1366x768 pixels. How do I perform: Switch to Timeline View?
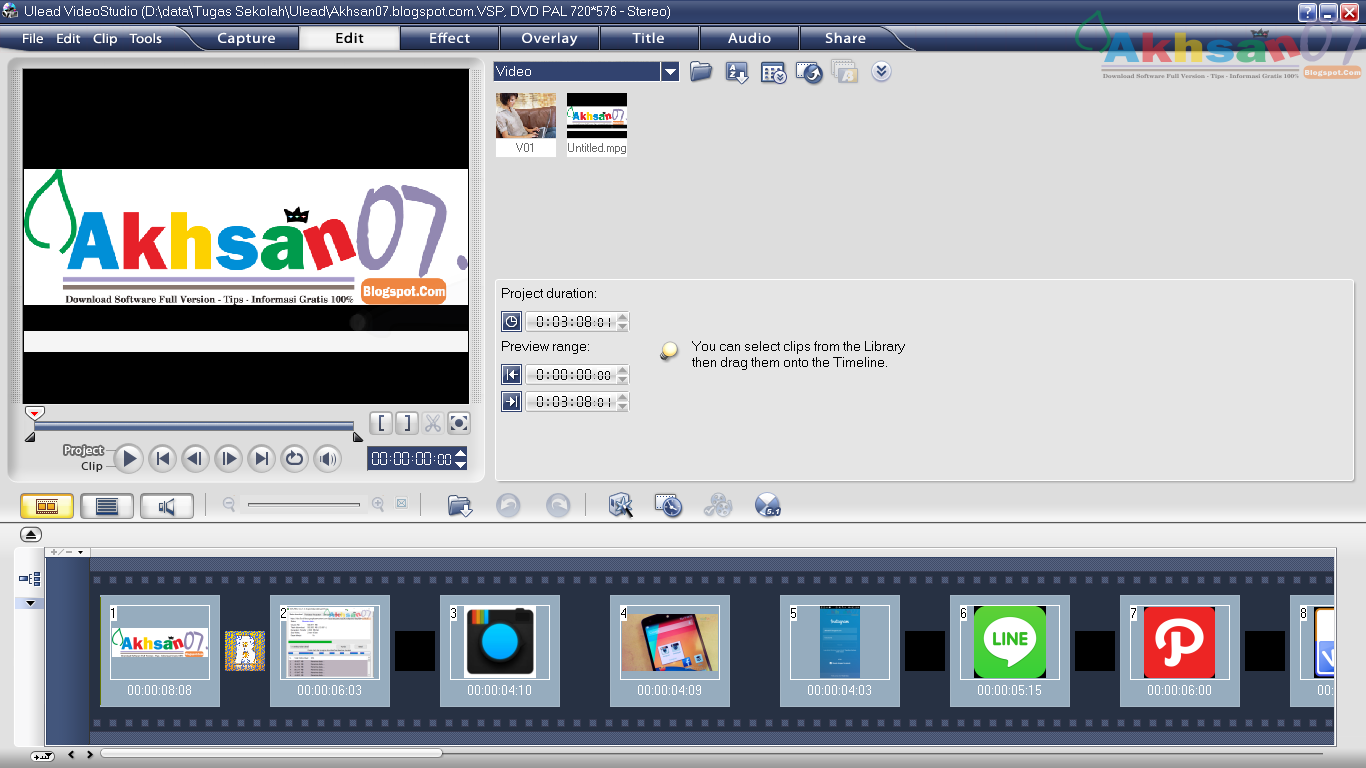(107, 506)
